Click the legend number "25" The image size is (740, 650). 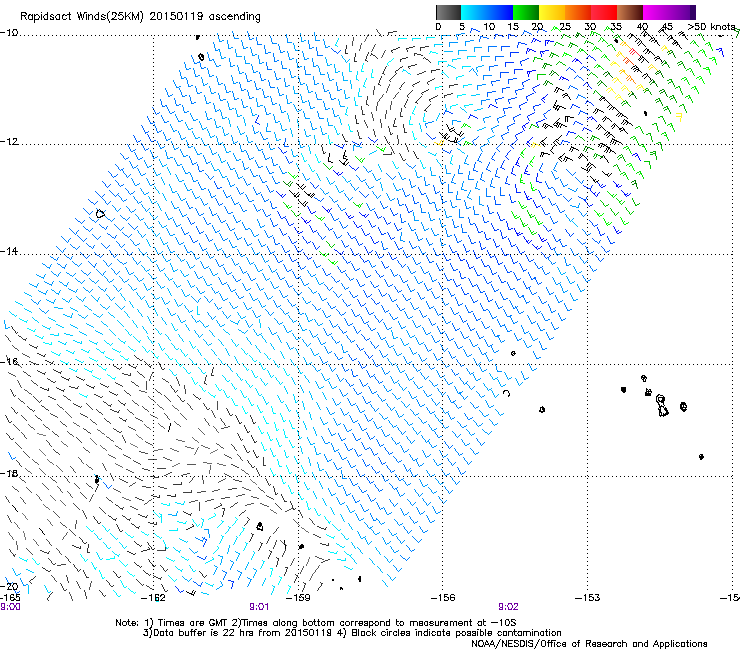(x=564, y=27)
